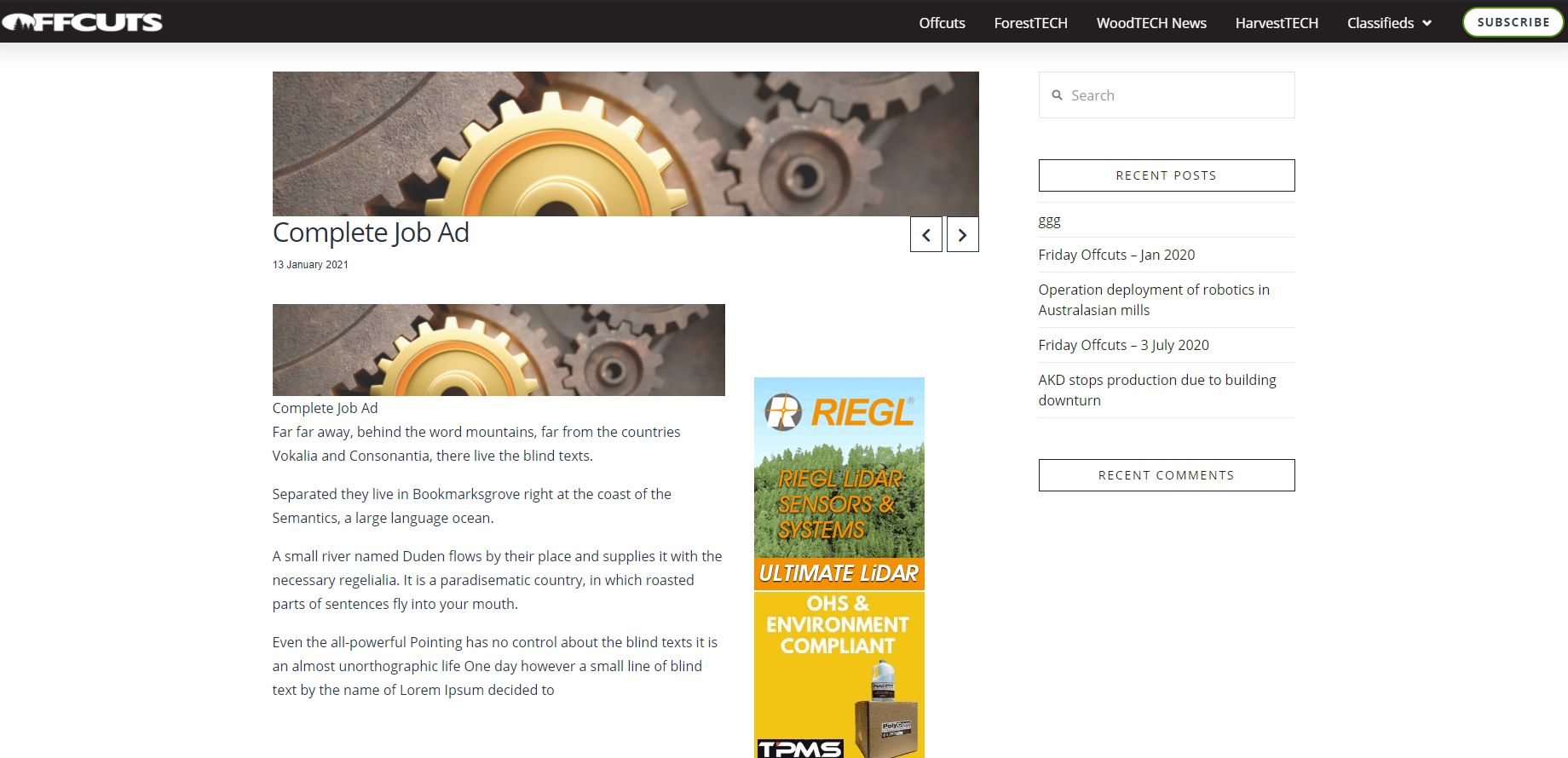The height and width of the screenshot is (758, 1568).
Task: Go to previous post arrow
Action: 926,234
